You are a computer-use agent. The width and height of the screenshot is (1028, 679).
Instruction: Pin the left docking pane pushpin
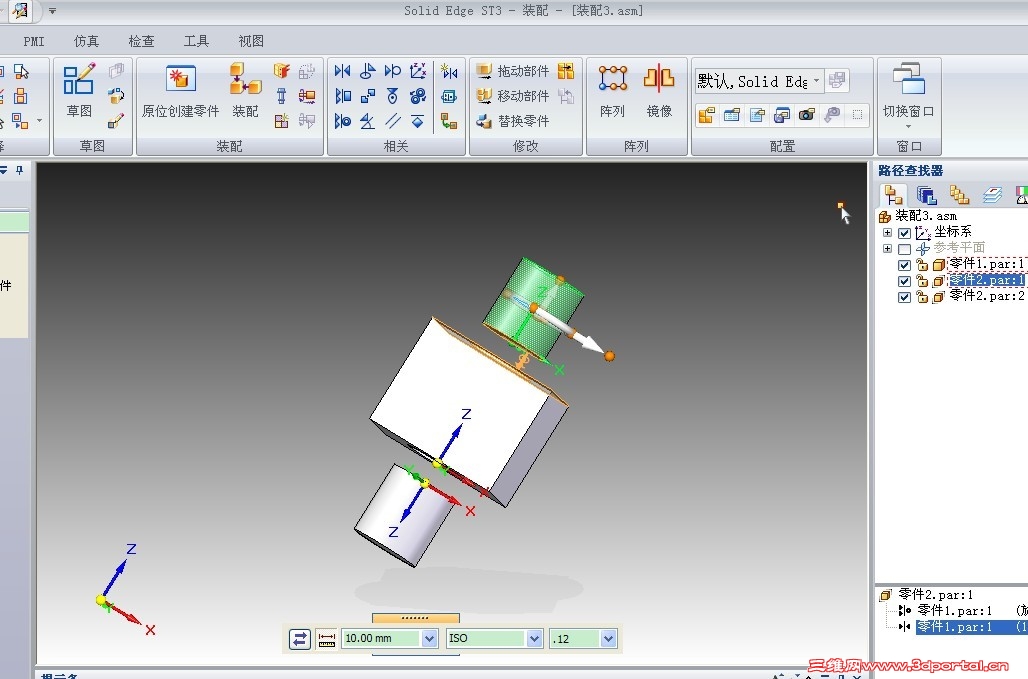[20, 170]
